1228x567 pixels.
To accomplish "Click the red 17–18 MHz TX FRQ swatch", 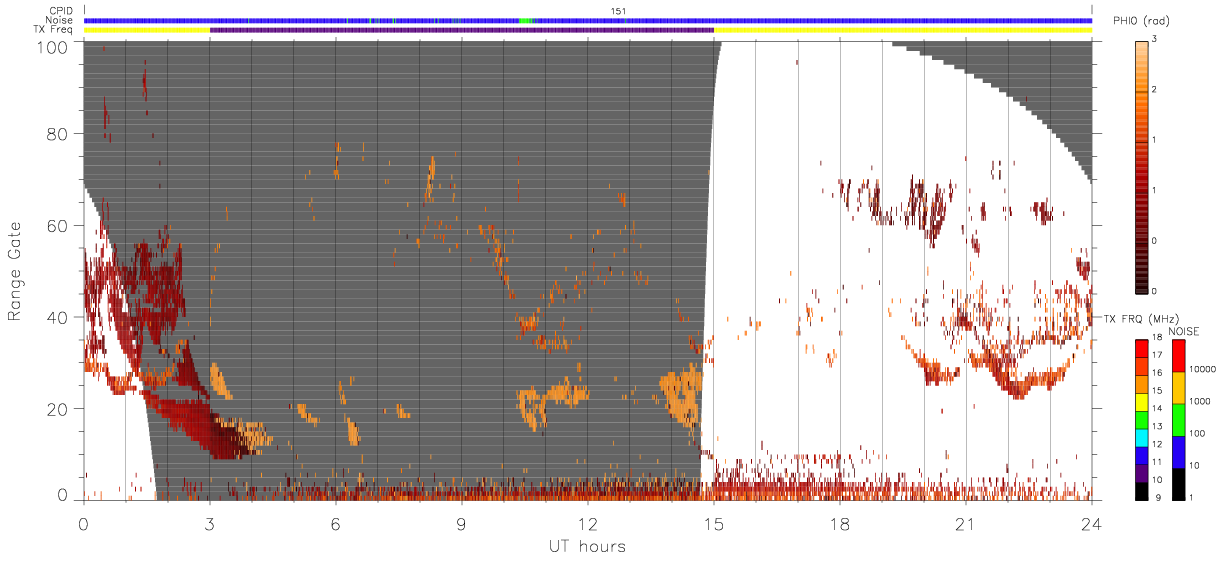I will coord(1142,348).
